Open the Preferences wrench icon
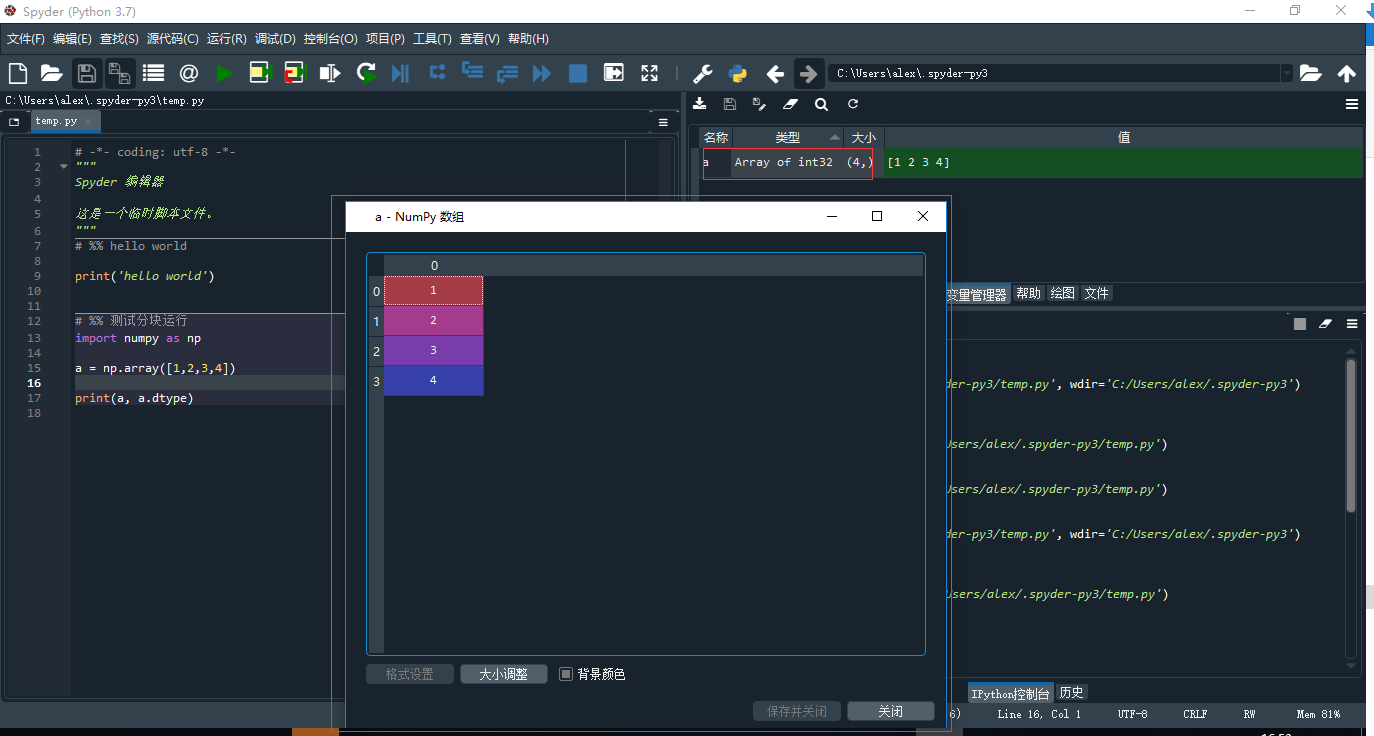Screen dimensions: 1374x736 (702, 73)
